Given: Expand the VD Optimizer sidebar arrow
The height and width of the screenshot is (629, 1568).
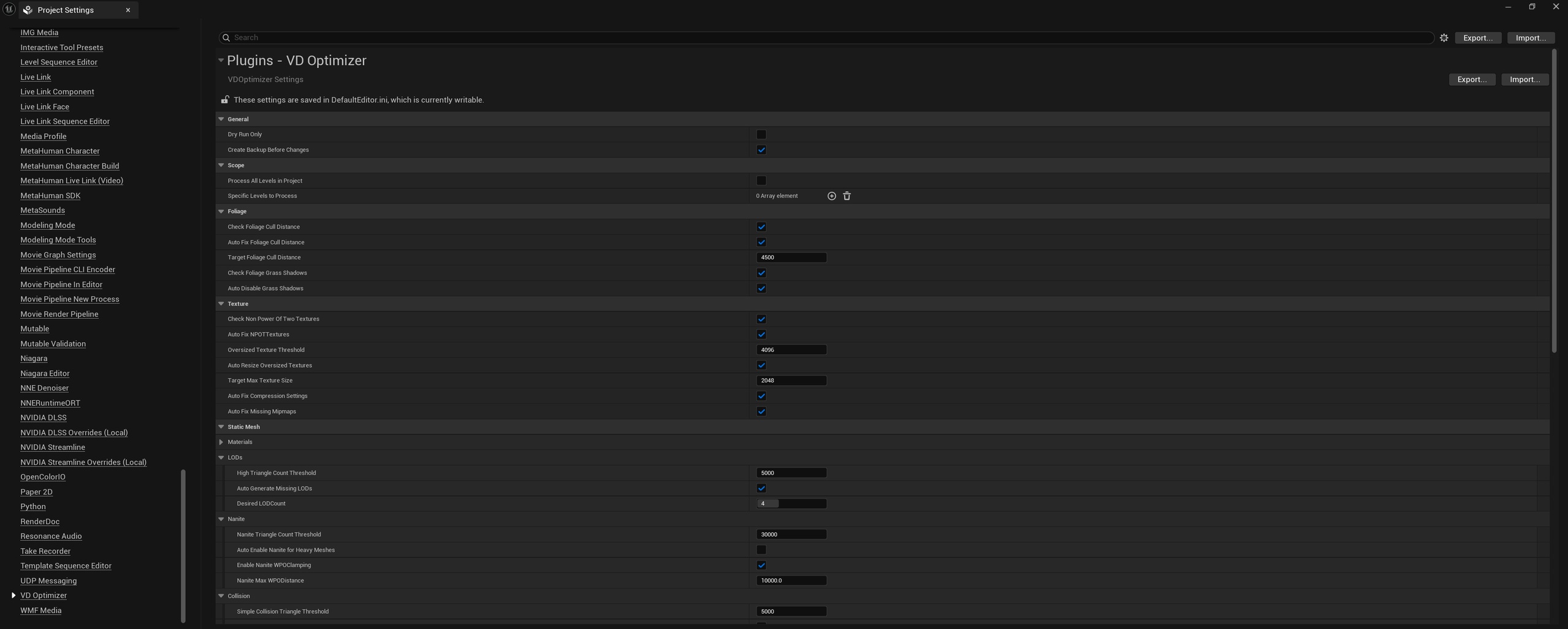Looking at the screenshot, I should click(13, 595).
